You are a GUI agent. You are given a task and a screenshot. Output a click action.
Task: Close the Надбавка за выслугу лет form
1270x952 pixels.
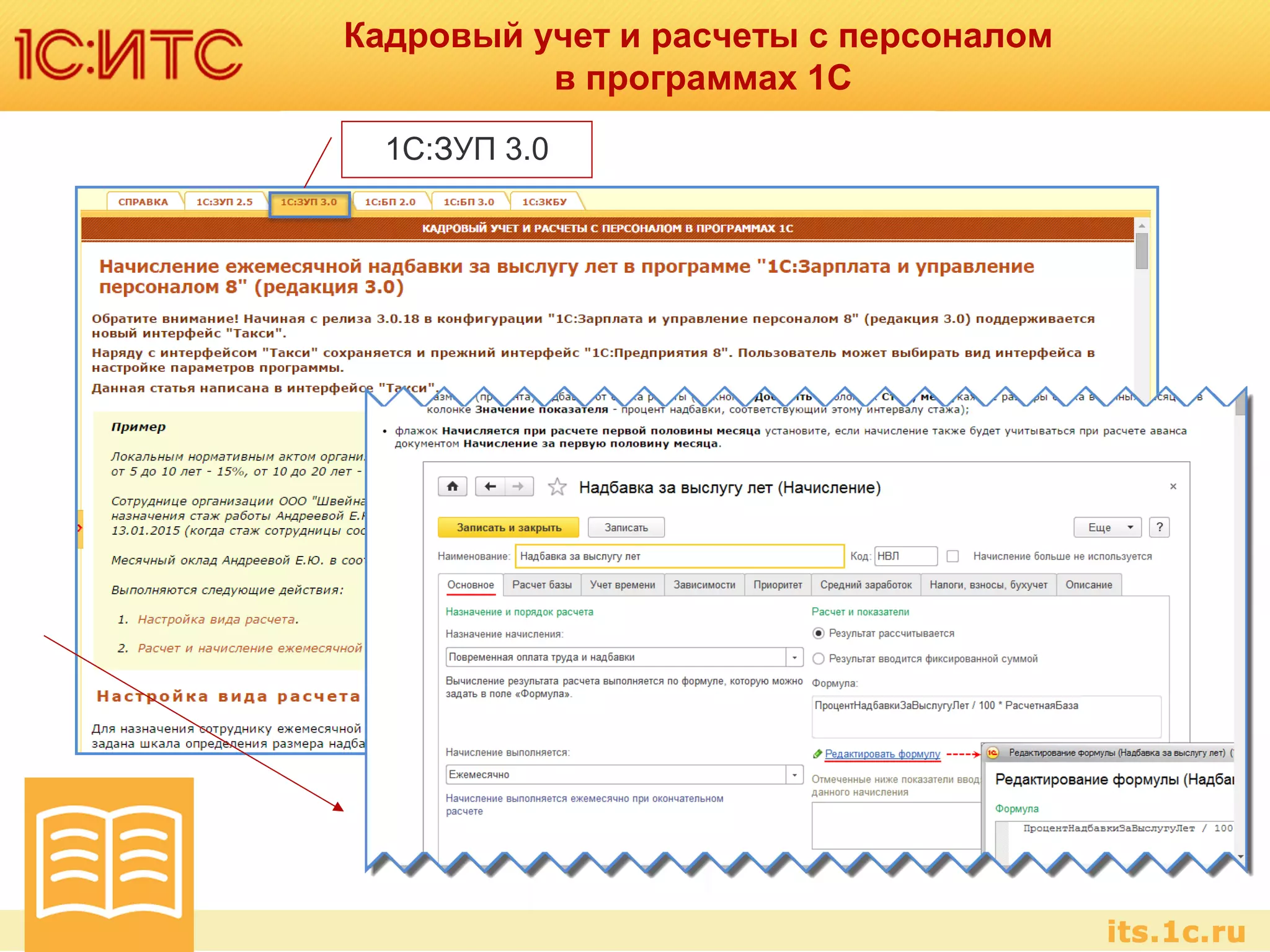point(1173,487)
